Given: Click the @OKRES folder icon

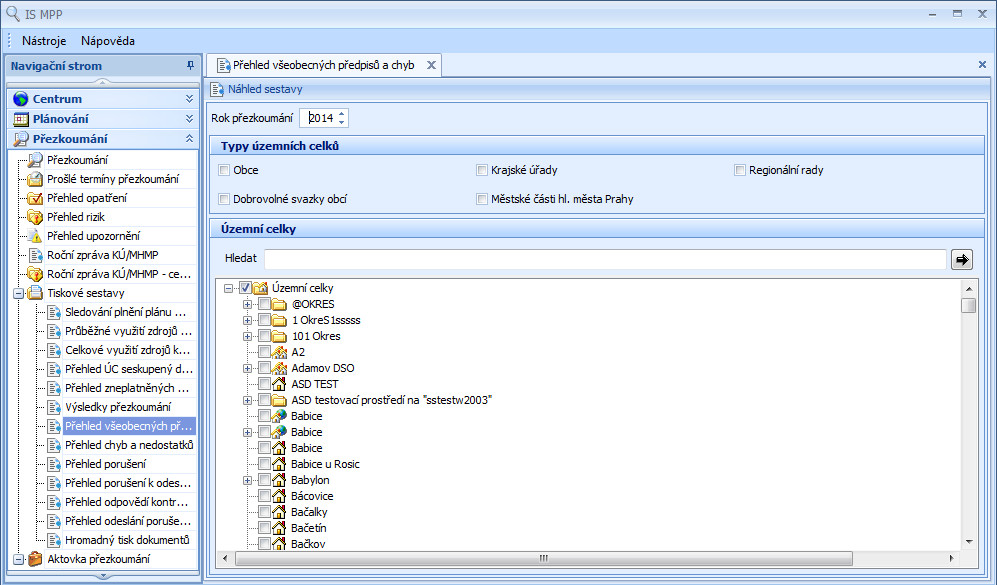Looking at the screenshot, I should point(280,304).
